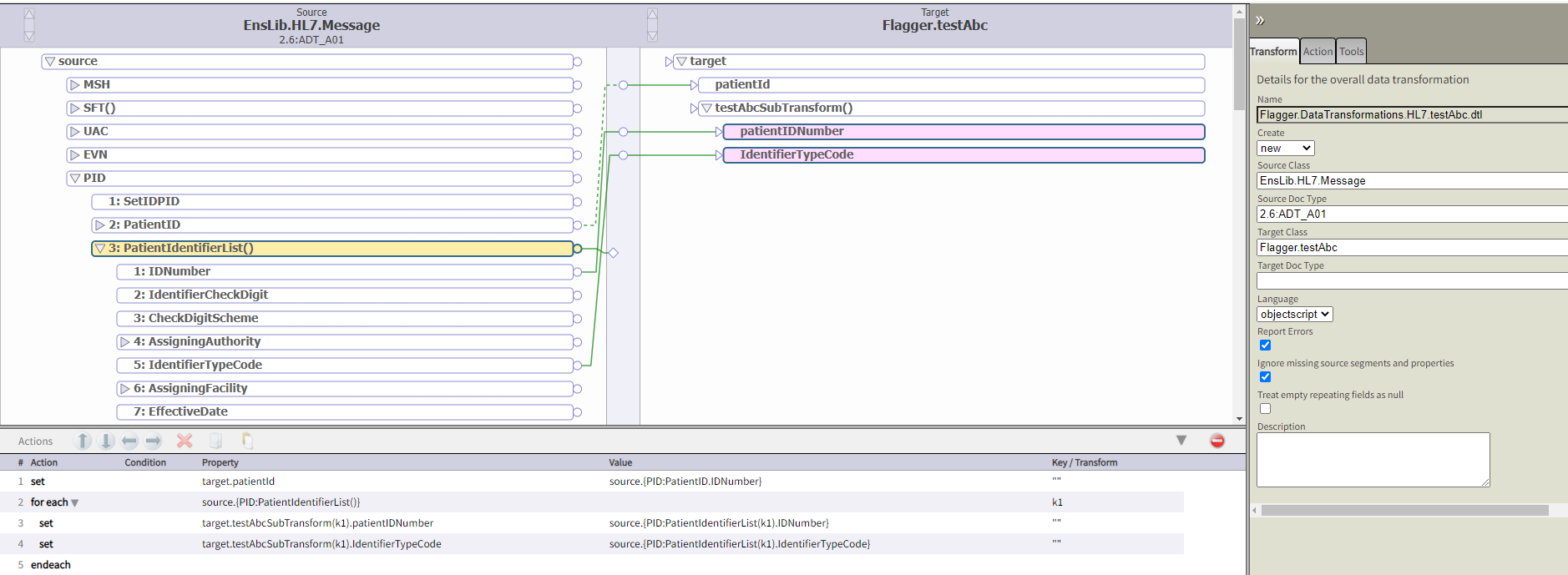Click the Target Class field
The width and height of the screenshot is (1568, 575).
pyautogui.click(x=1412, y=248)
